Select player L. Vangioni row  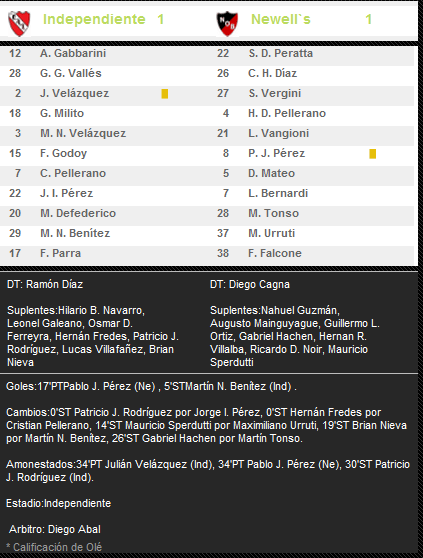pos(311,133)
